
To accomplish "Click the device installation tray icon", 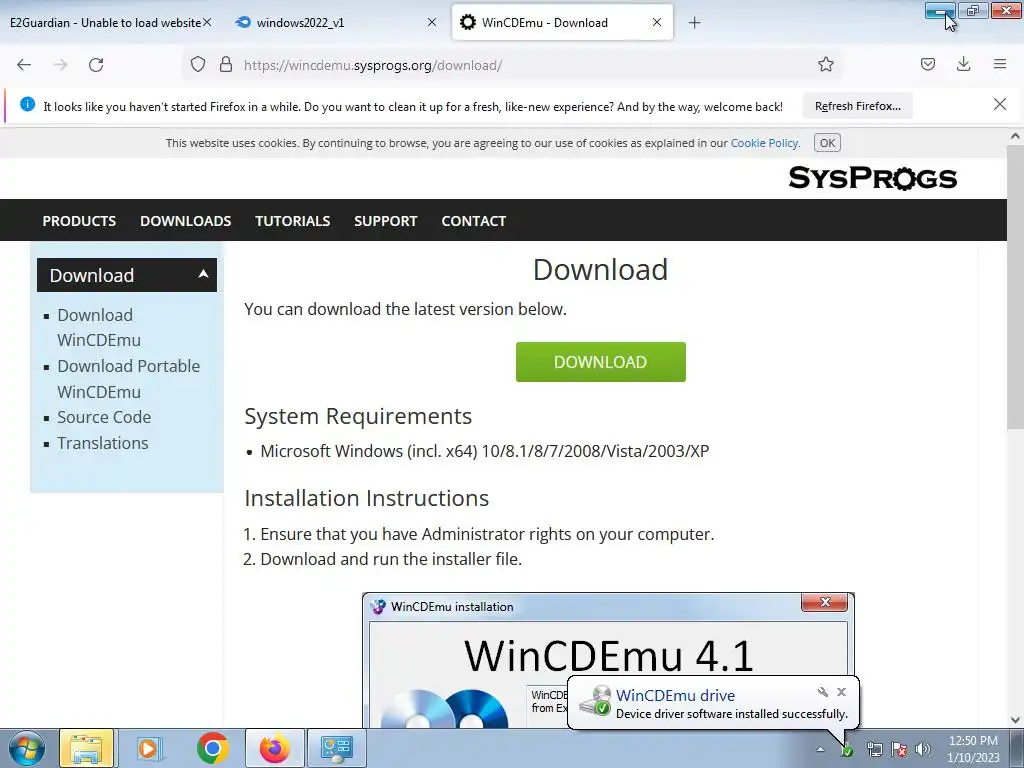I will (x=846, y=750).
